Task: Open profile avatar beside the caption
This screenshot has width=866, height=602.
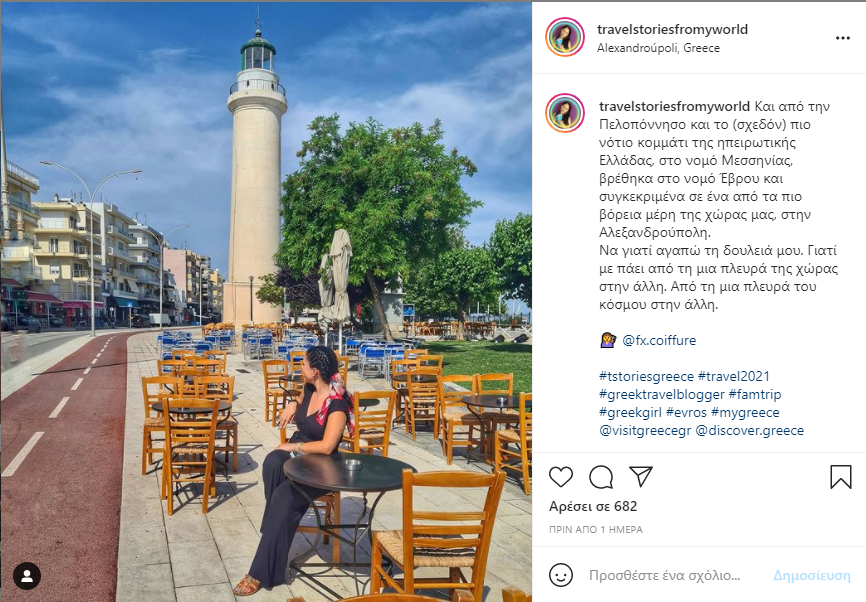Action: pyautogui.click(x=565, y=113)
